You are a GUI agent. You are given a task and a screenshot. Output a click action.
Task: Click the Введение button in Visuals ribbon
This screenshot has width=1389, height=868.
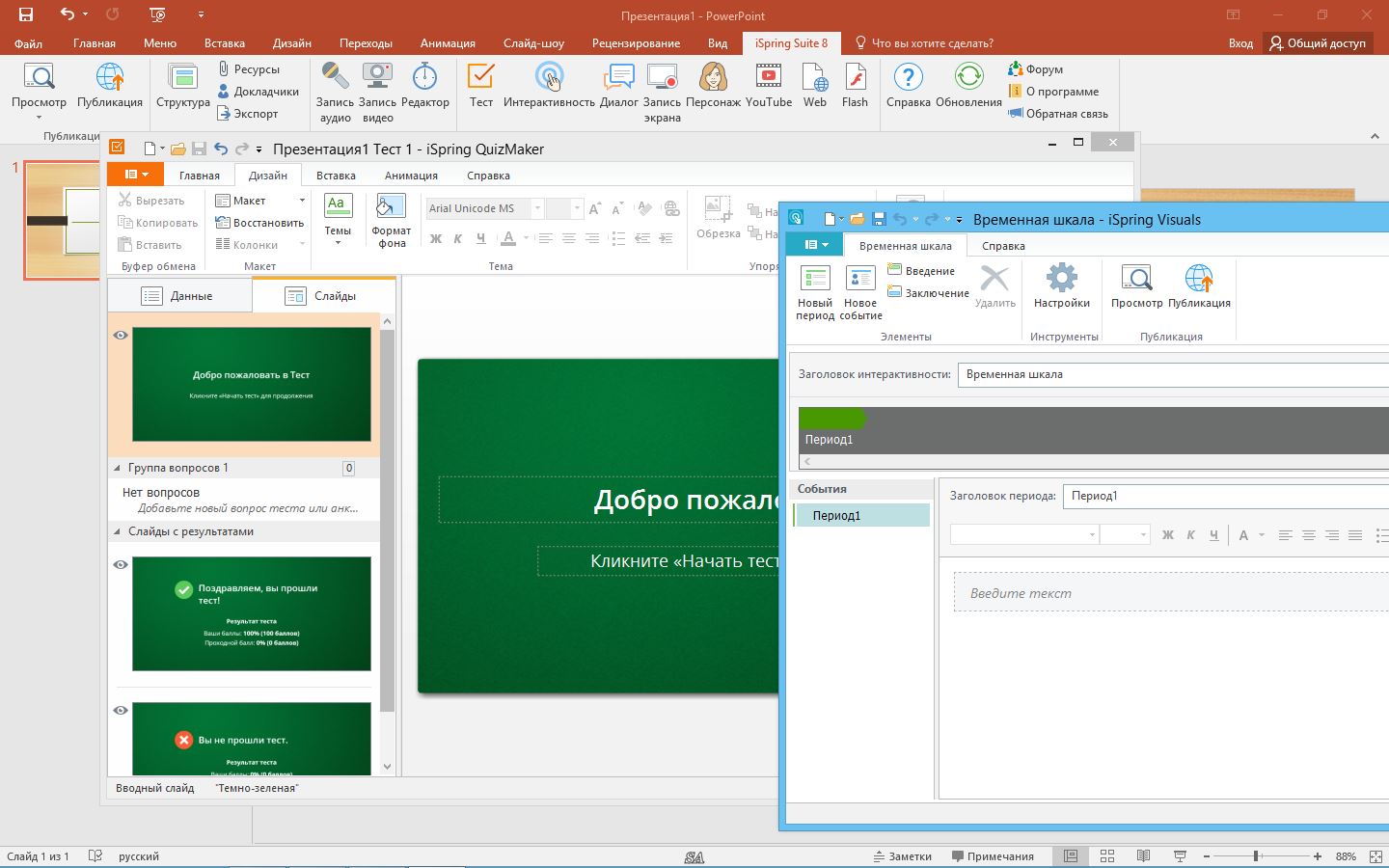pyautogui.click(x=921, y=271)
